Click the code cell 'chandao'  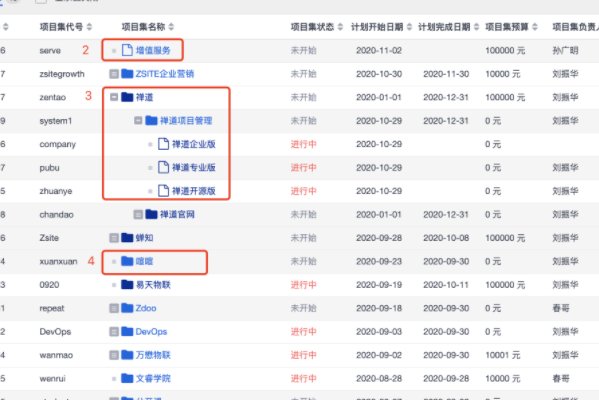coord(57,214)
